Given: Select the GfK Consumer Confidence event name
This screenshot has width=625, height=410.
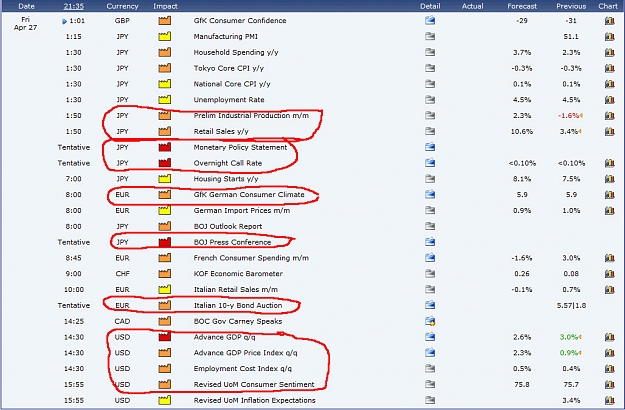Looking at the screenshot, I should tap(240, 20).
